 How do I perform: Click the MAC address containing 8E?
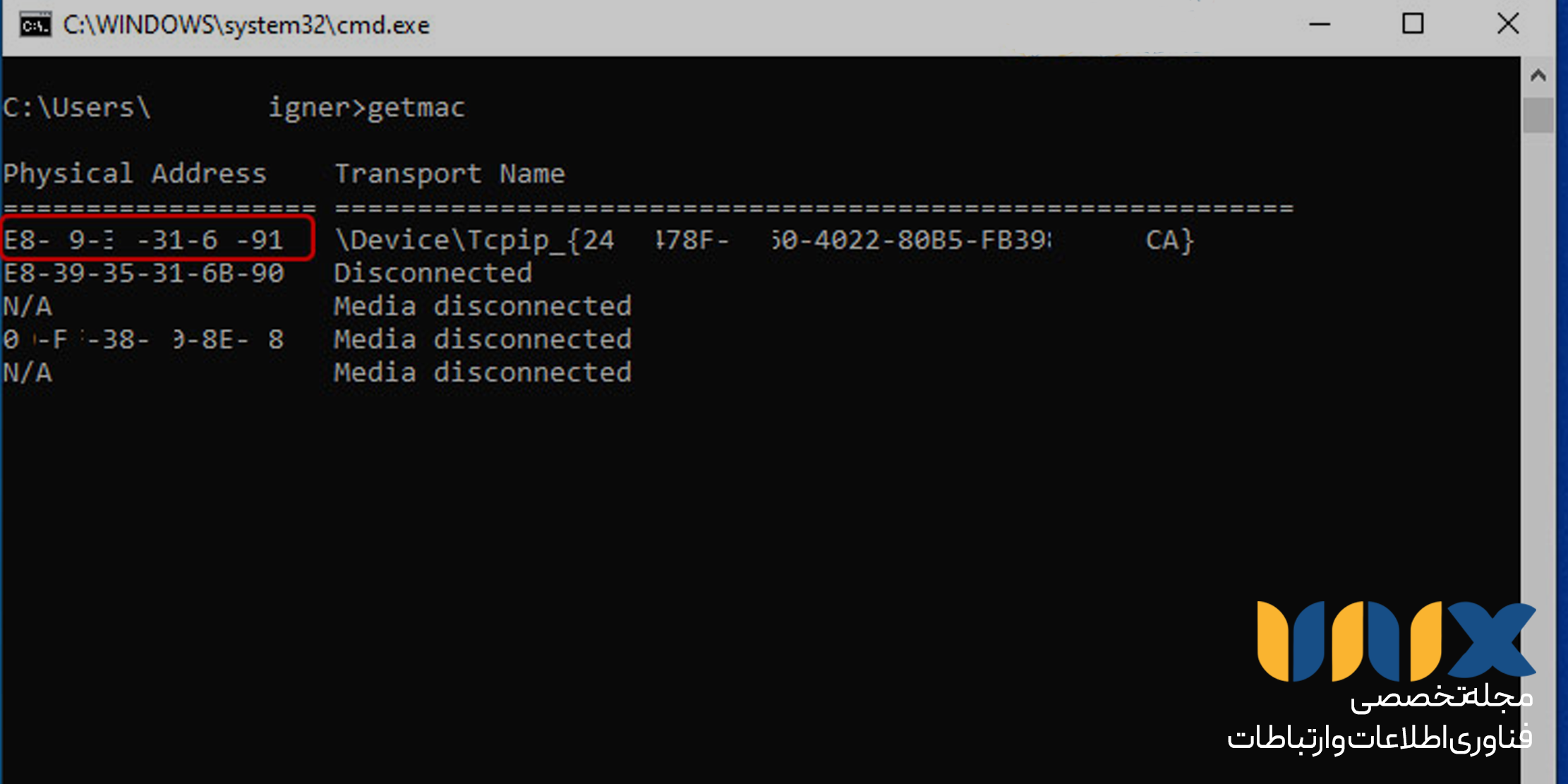(144, 339)
